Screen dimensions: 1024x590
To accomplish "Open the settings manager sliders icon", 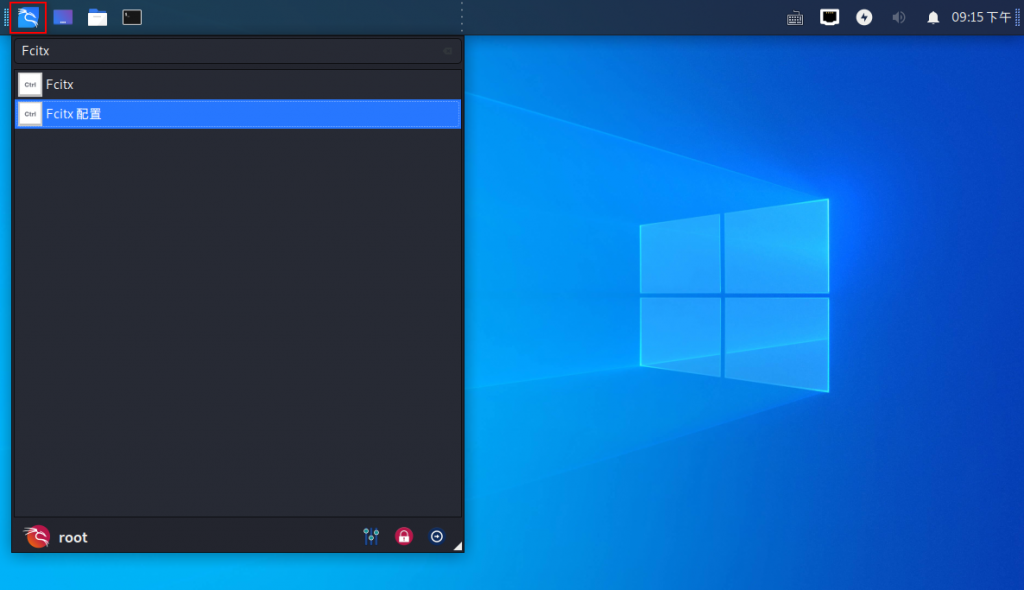I will [371, 536].
